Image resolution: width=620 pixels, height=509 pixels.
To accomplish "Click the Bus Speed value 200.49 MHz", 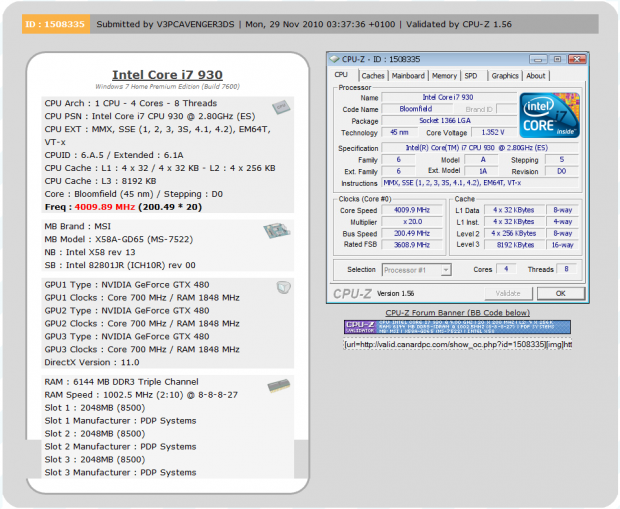I will click(412, 233).
